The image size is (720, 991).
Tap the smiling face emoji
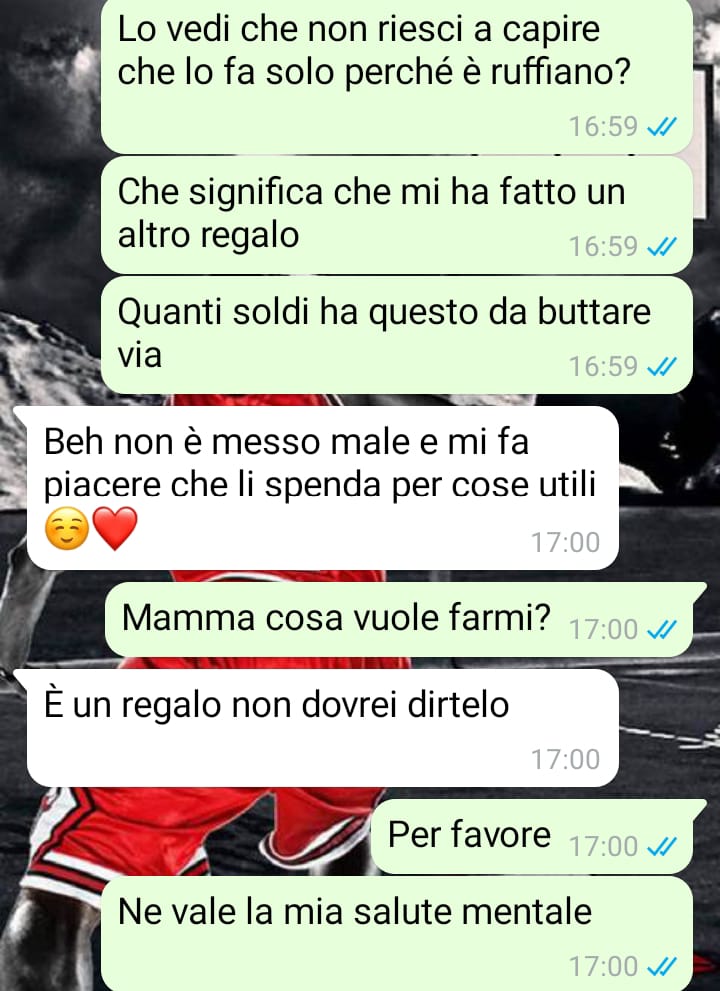click(67, 528)
